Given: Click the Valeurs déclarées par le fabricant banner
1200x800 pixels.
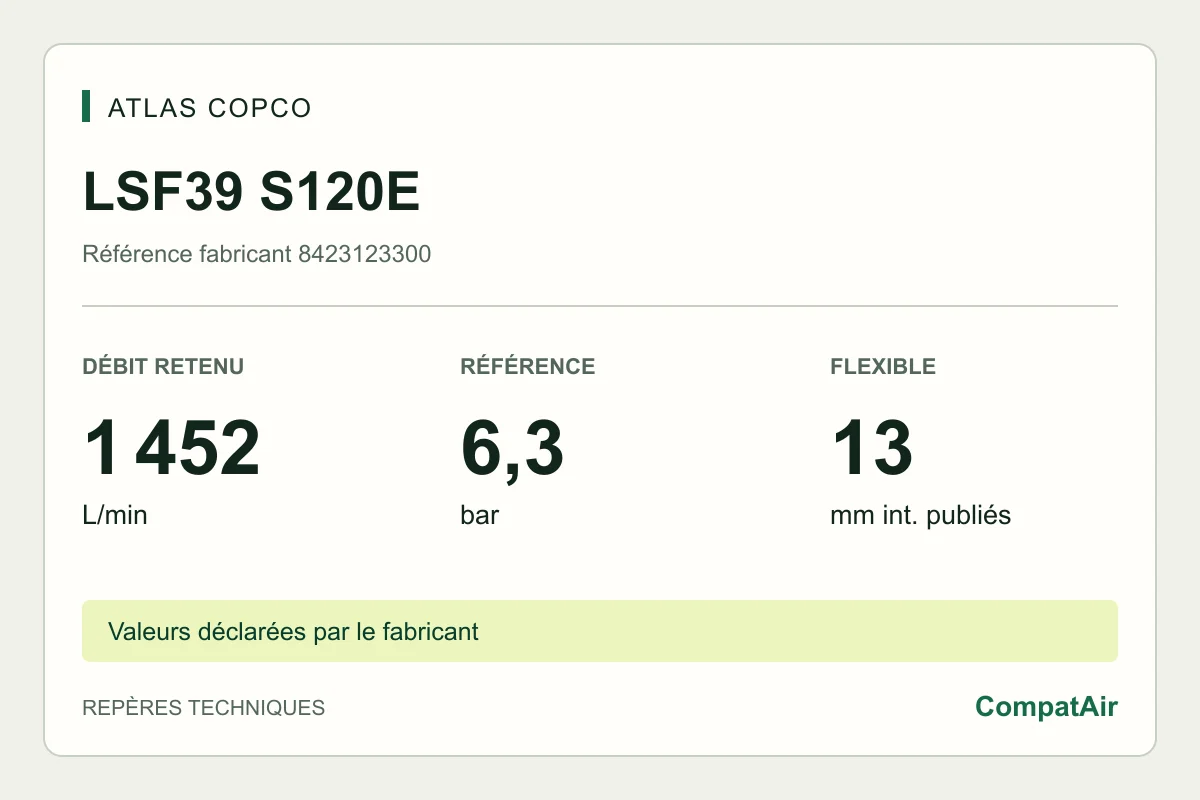Looking at the screenshot, I should click(294, 632).
